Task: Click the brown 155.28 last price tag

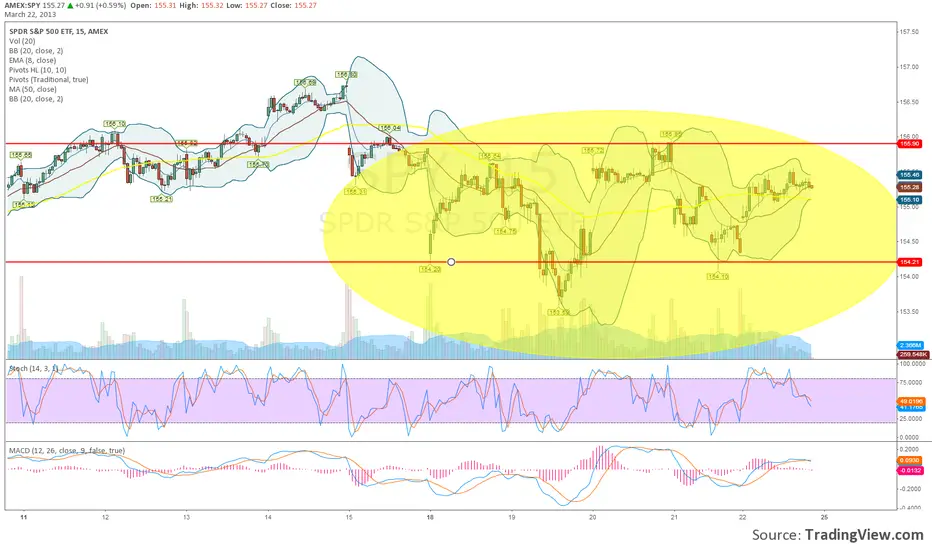Action: point(909,187)
